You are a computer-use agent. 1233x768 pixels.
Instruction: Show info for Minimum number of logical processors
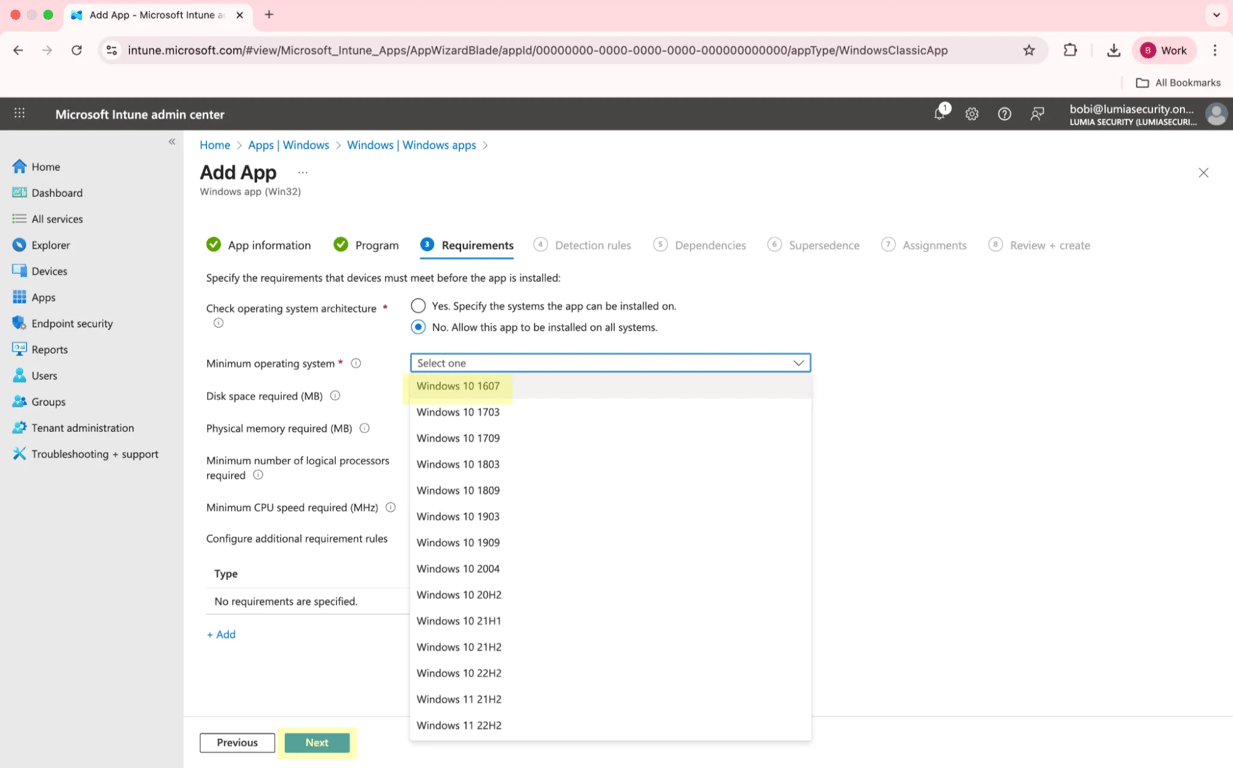coord(258,475)
